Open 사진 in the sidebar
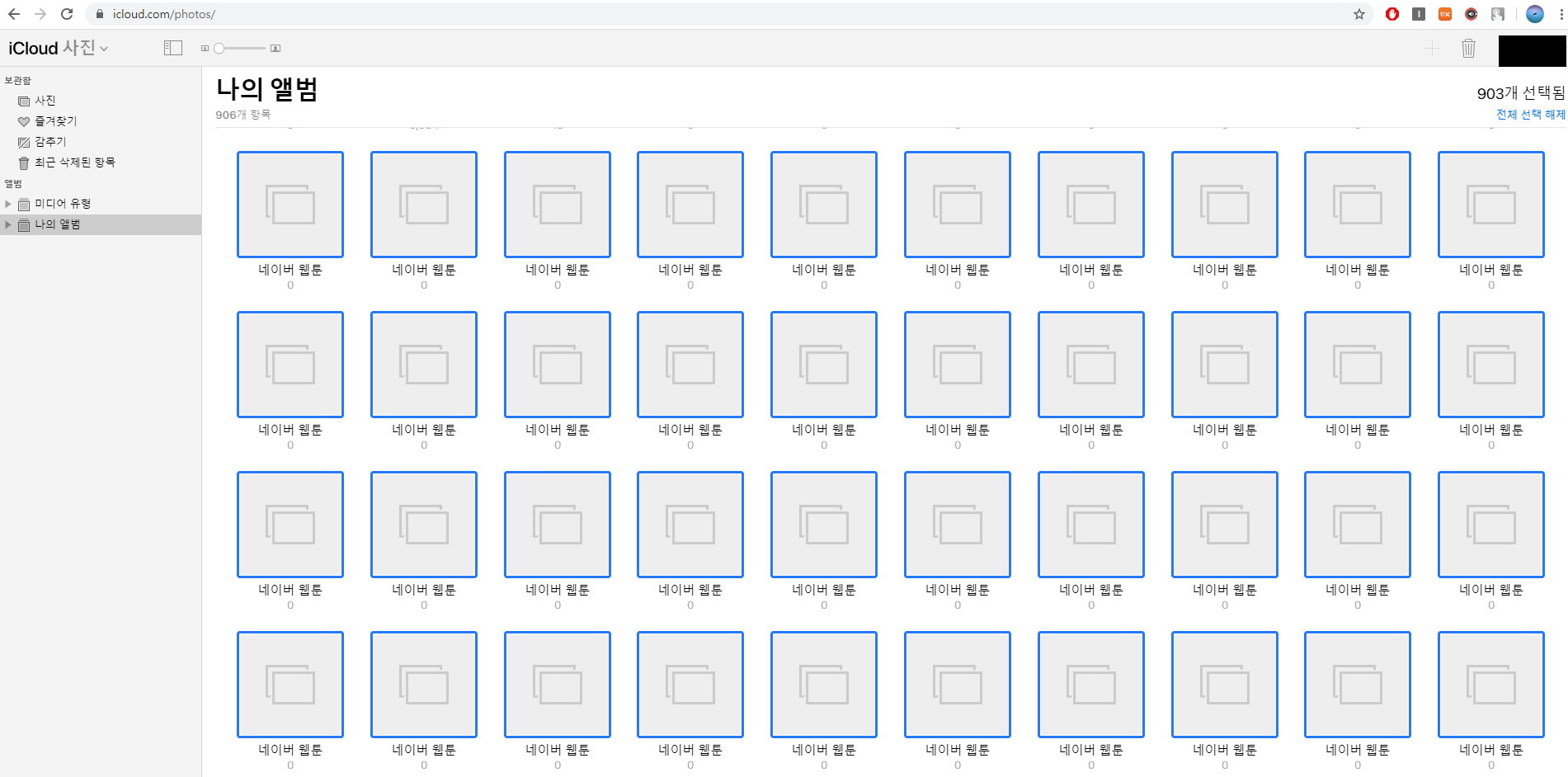 point(45,101)
